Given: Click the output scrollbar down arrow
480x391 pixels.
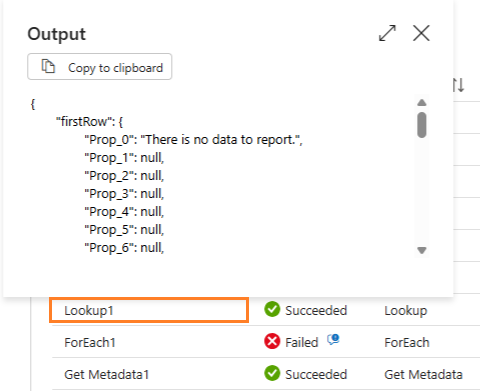Looking at the screenshot, I should (422, 250).
